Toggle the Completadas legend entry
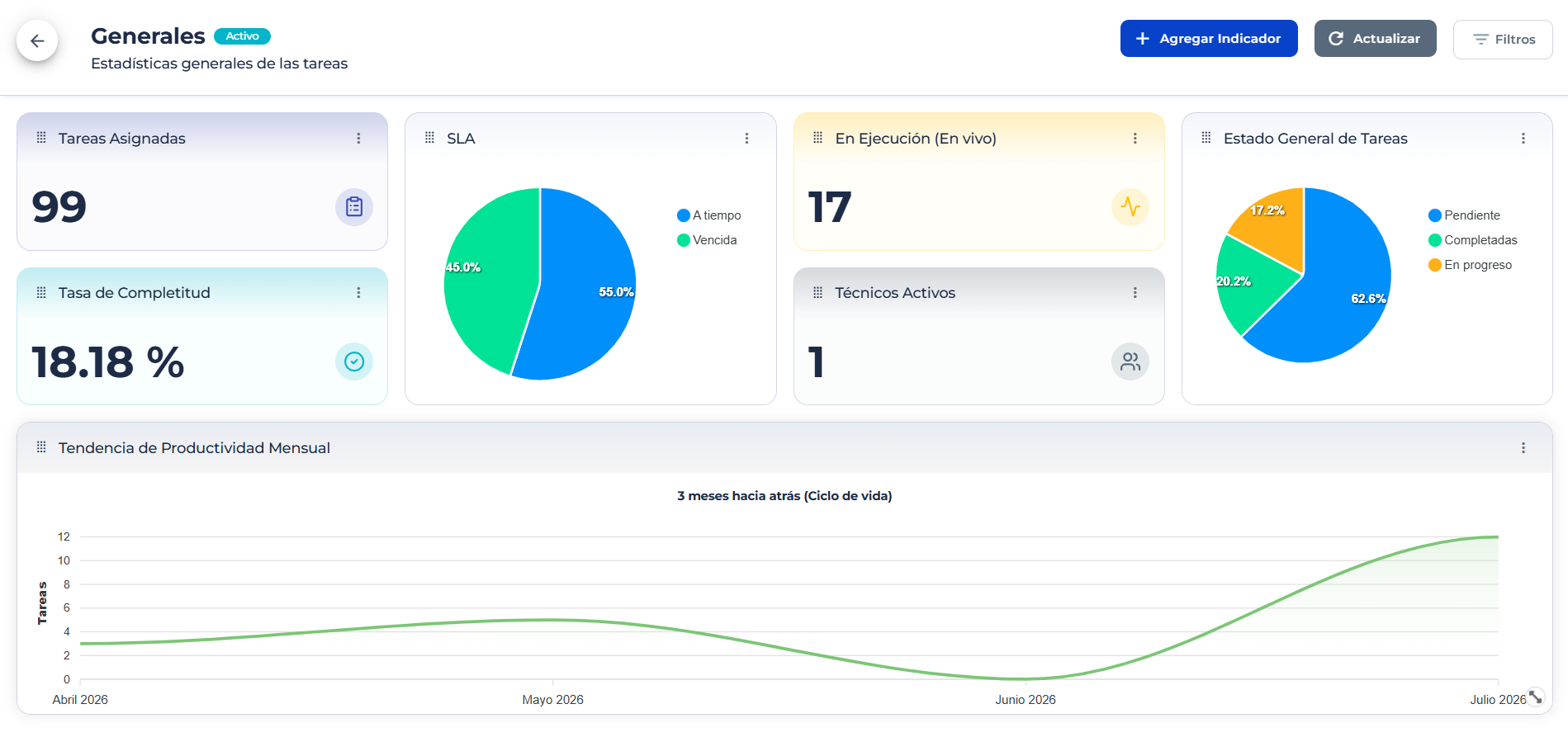Screen dimensions: 1568x756 (x=1473, y=240)
